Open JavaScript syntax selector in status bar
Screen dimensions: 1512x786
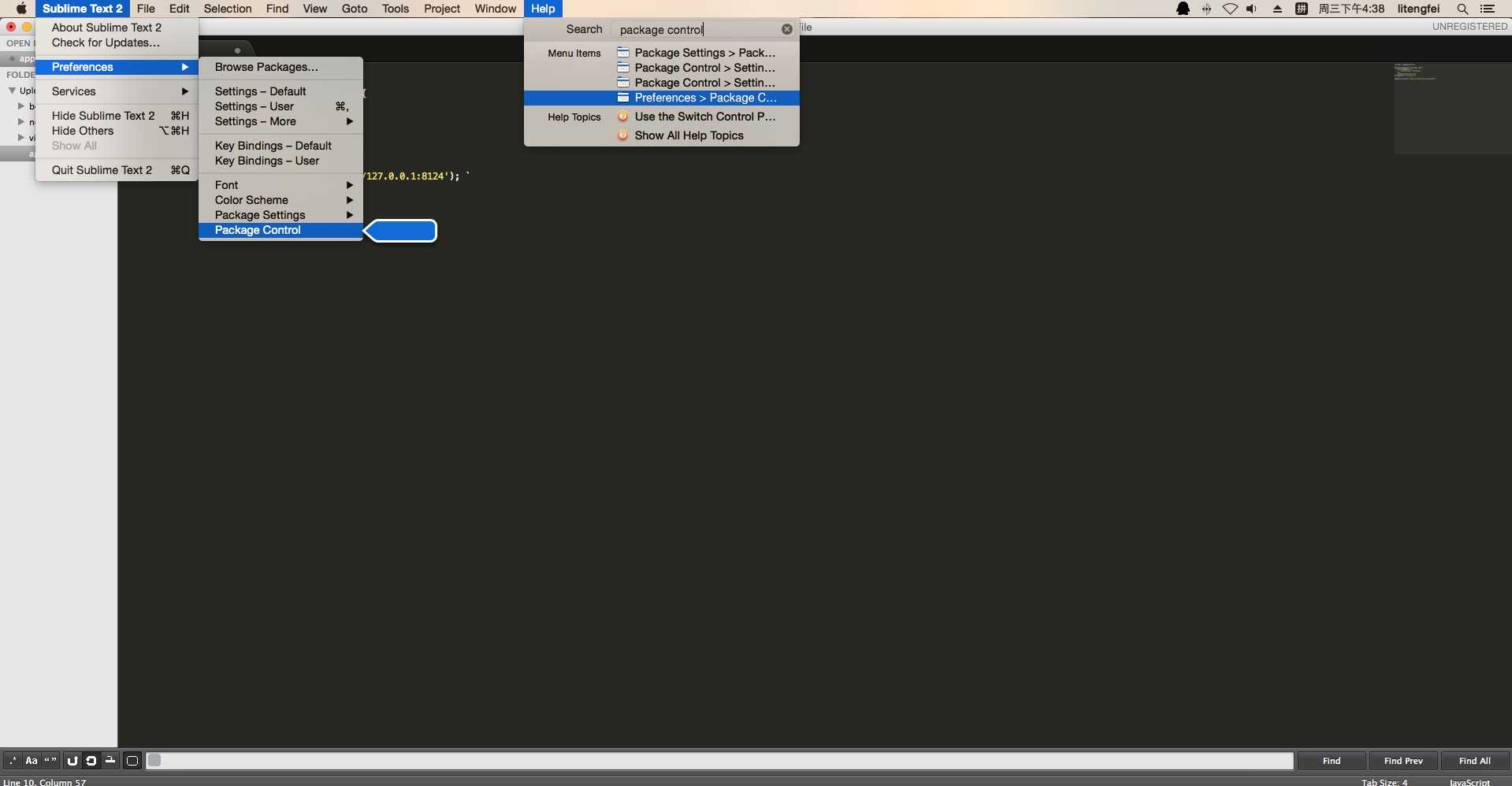1469,782
